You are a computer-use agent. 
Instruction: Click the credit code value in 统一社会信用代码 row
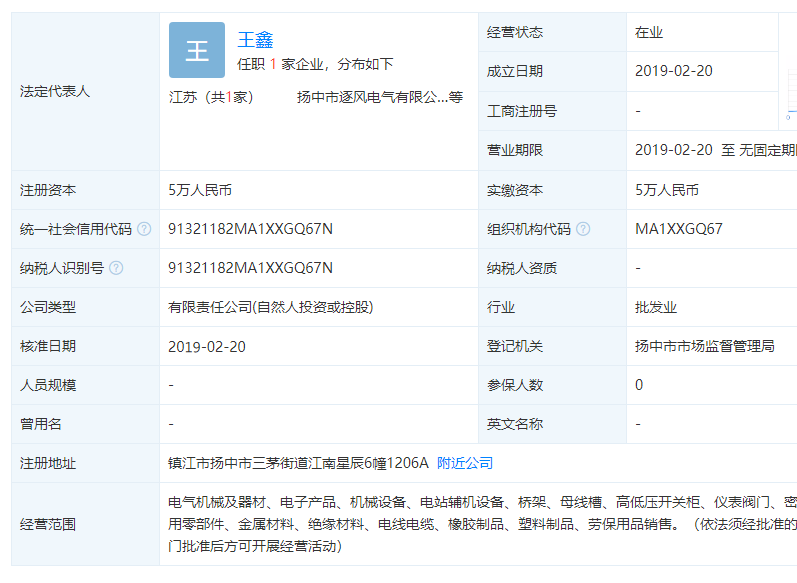coord(250,229)
